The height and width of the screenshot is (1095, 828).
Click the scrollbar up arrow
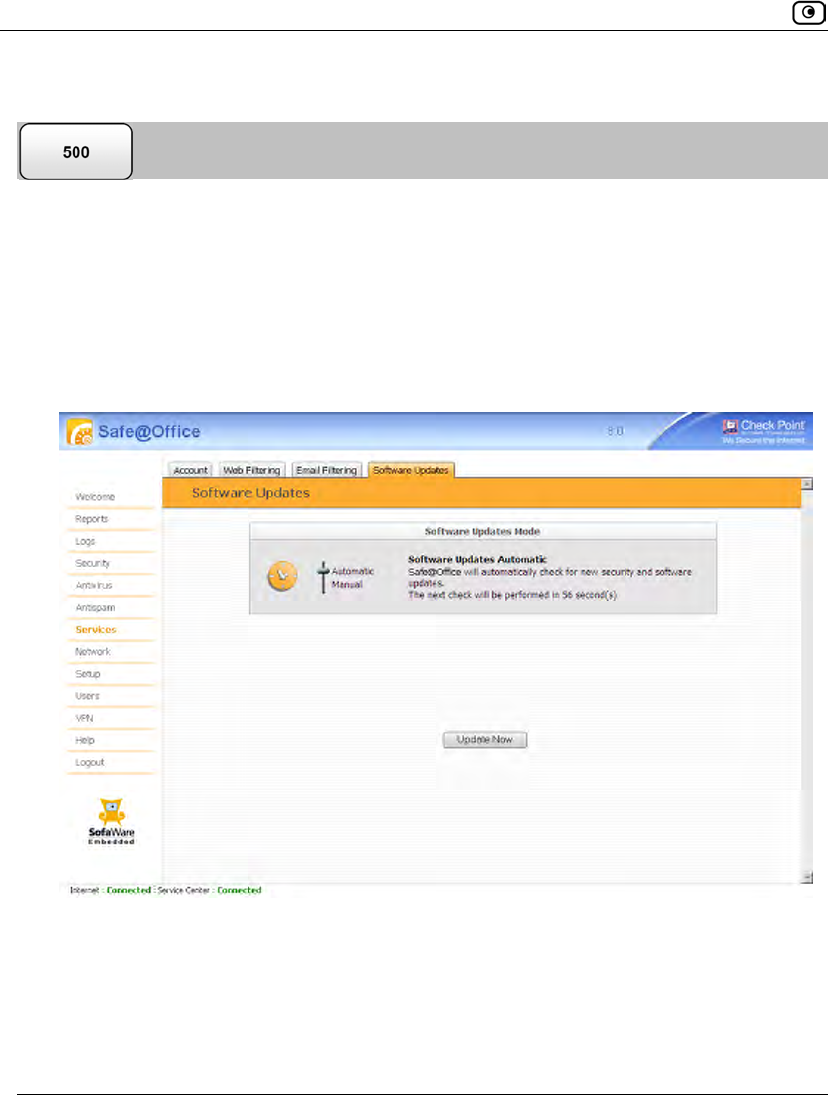coord(807,484)
